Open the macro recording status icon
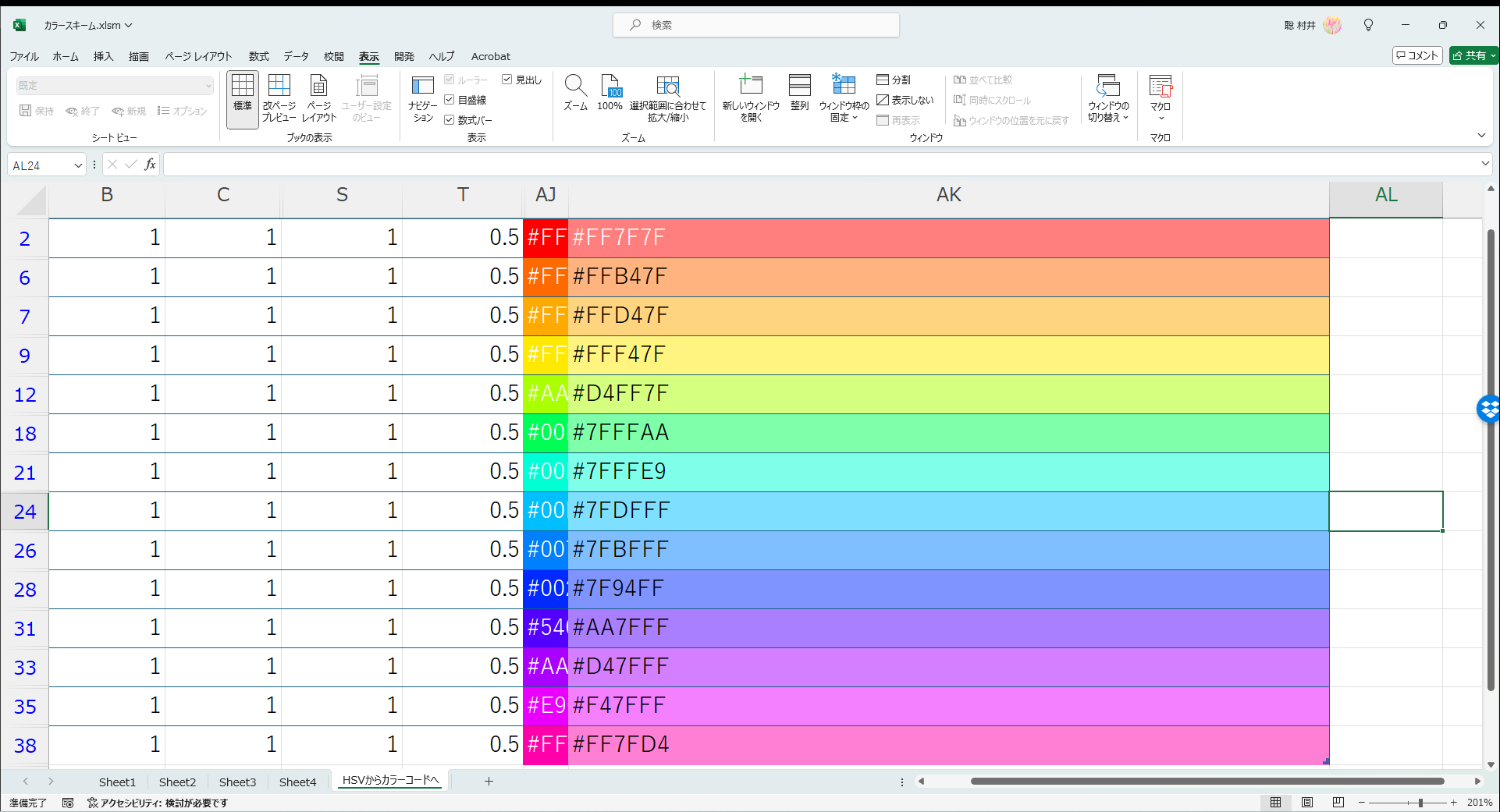This screenshot has height=812, width=1500. click(x=68, y=803)
